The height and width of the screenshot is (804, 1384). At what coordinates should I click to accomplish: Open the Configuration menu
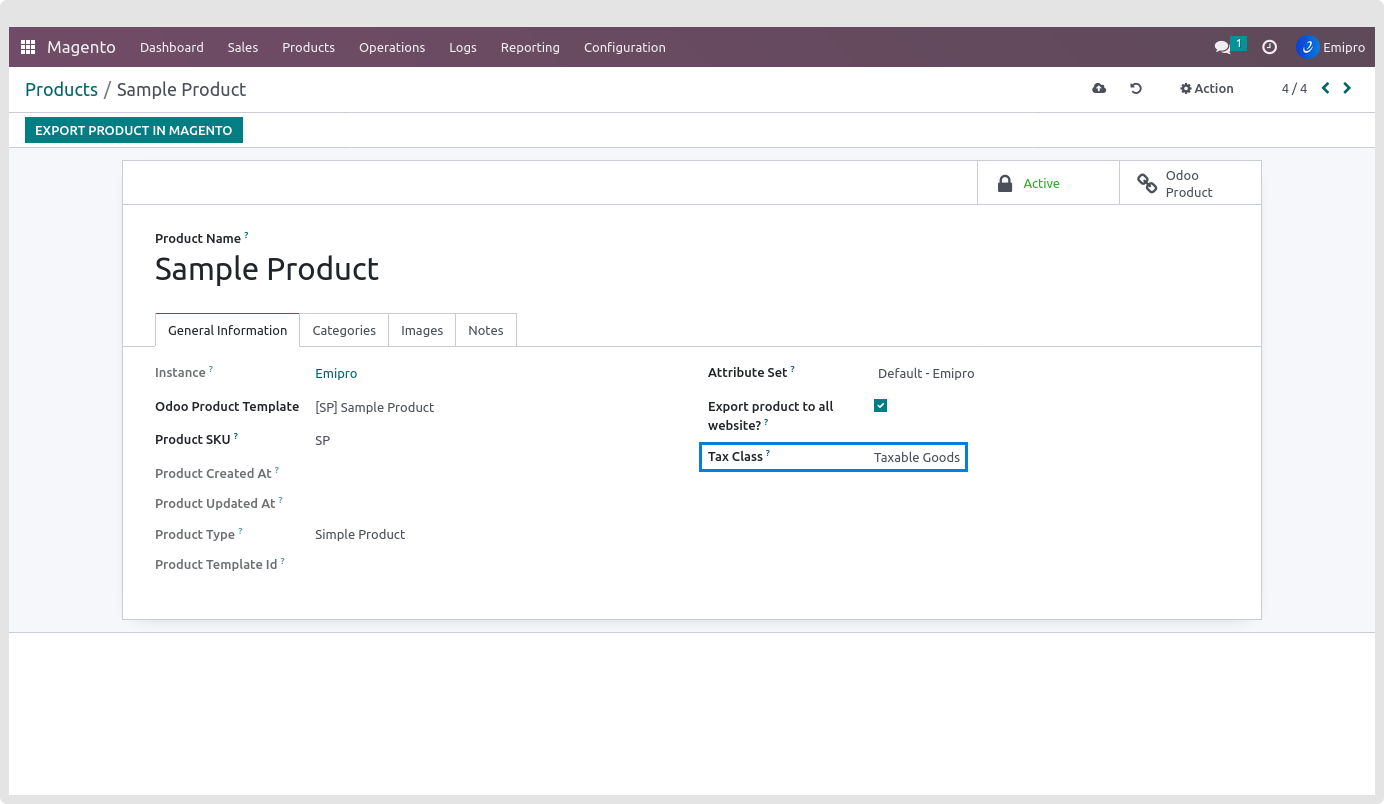(624, 47)
